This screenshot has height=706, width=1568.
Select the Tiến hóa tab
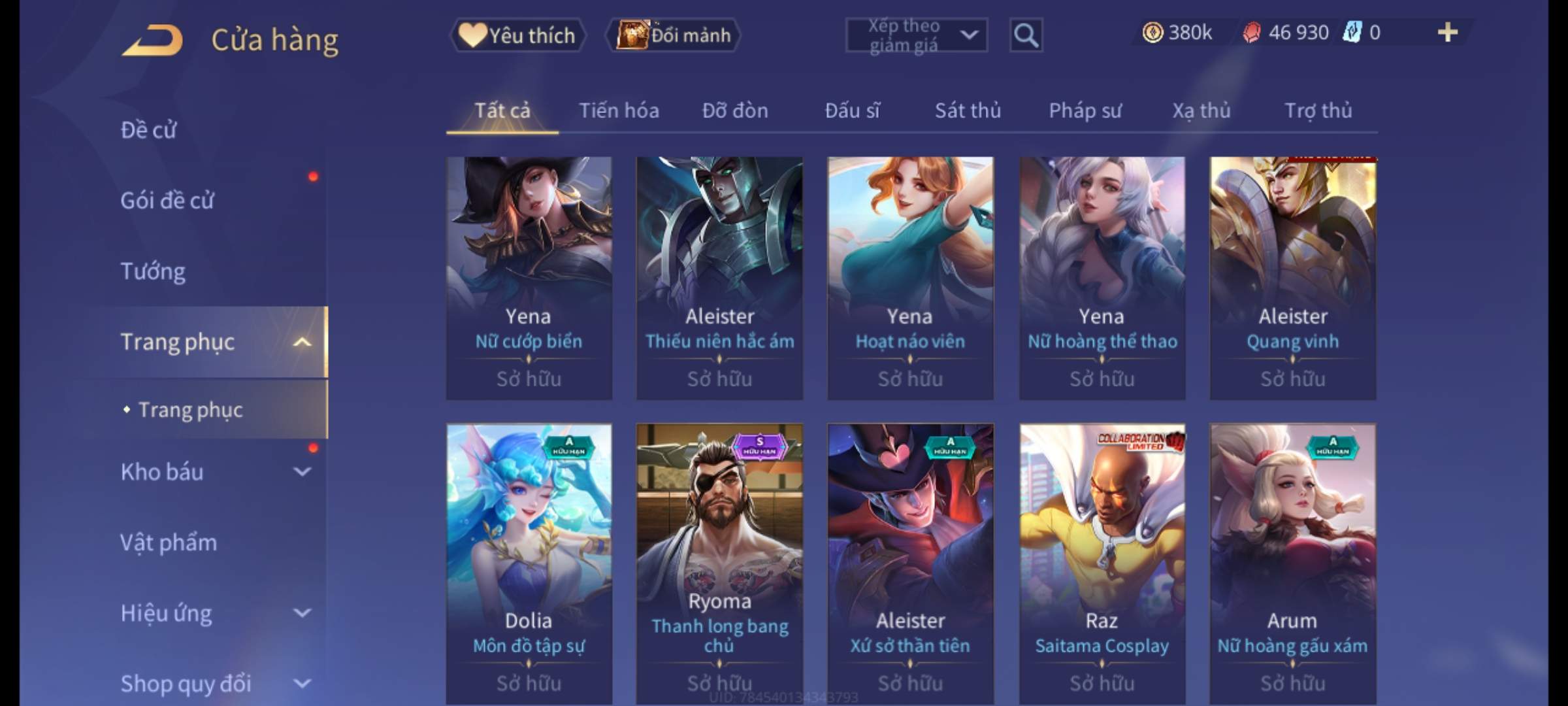click(619, 110)
